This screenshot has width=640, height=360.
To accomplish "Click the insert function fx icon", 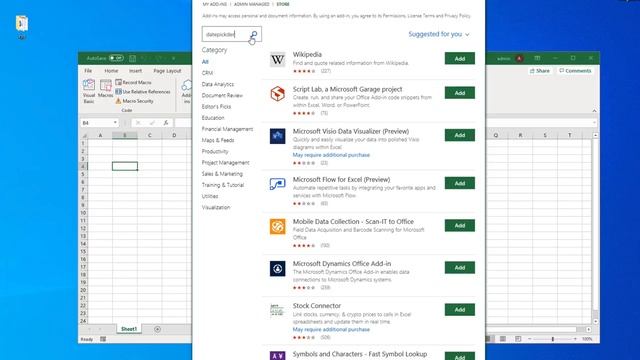I will pos(166,123).
